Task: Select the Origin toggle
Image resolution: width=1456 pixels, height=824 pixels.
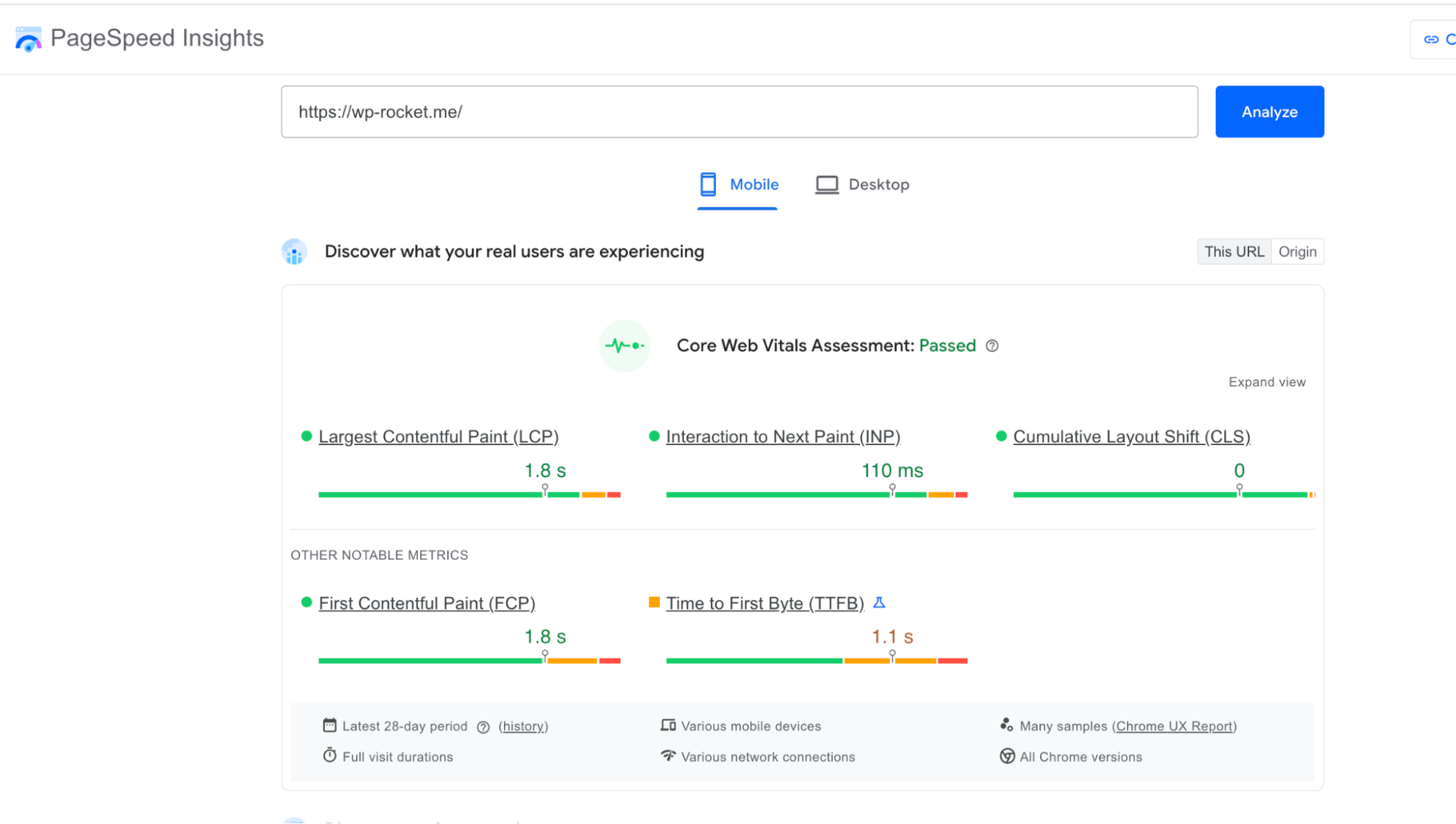Action: (1297, 252)
